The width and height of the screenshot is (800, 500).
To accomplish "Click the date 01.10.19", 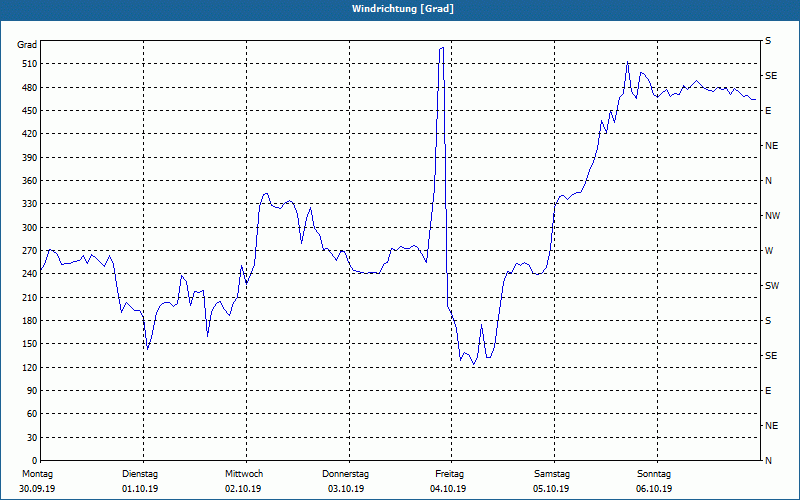I will (140, 489).
